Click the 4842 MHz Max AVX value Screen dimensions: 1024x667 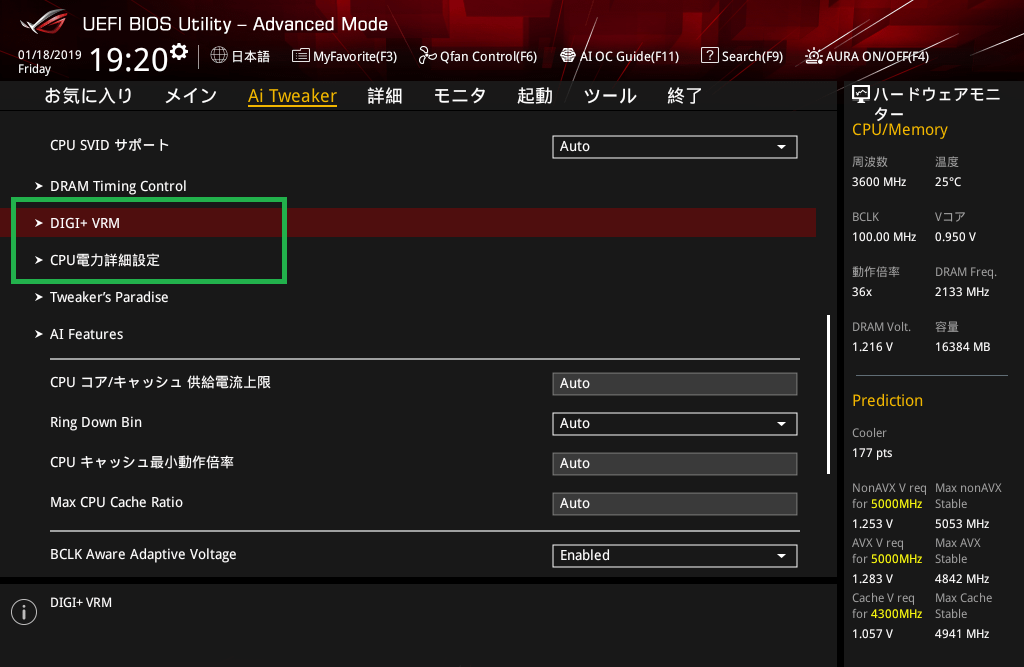(962, 578)
